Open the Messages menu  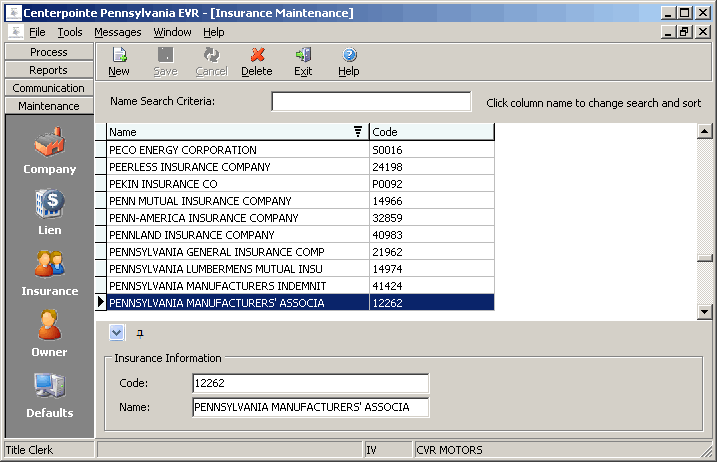click(118, 32)
